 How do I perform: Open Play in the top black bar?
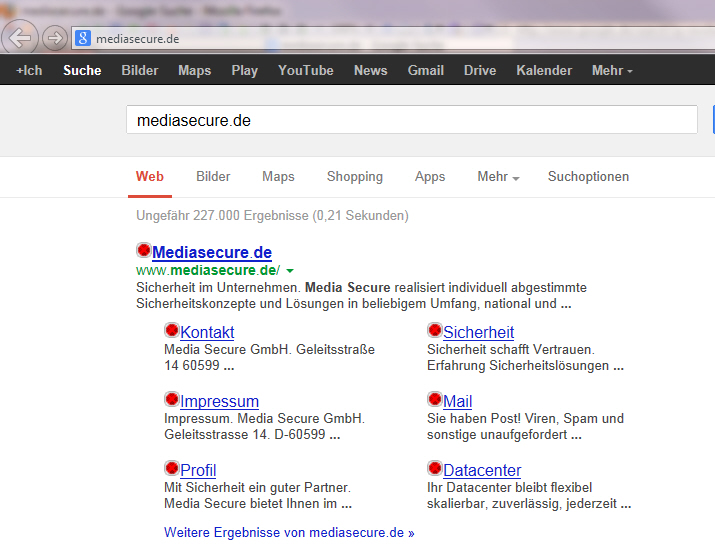[x=244, y=71]
